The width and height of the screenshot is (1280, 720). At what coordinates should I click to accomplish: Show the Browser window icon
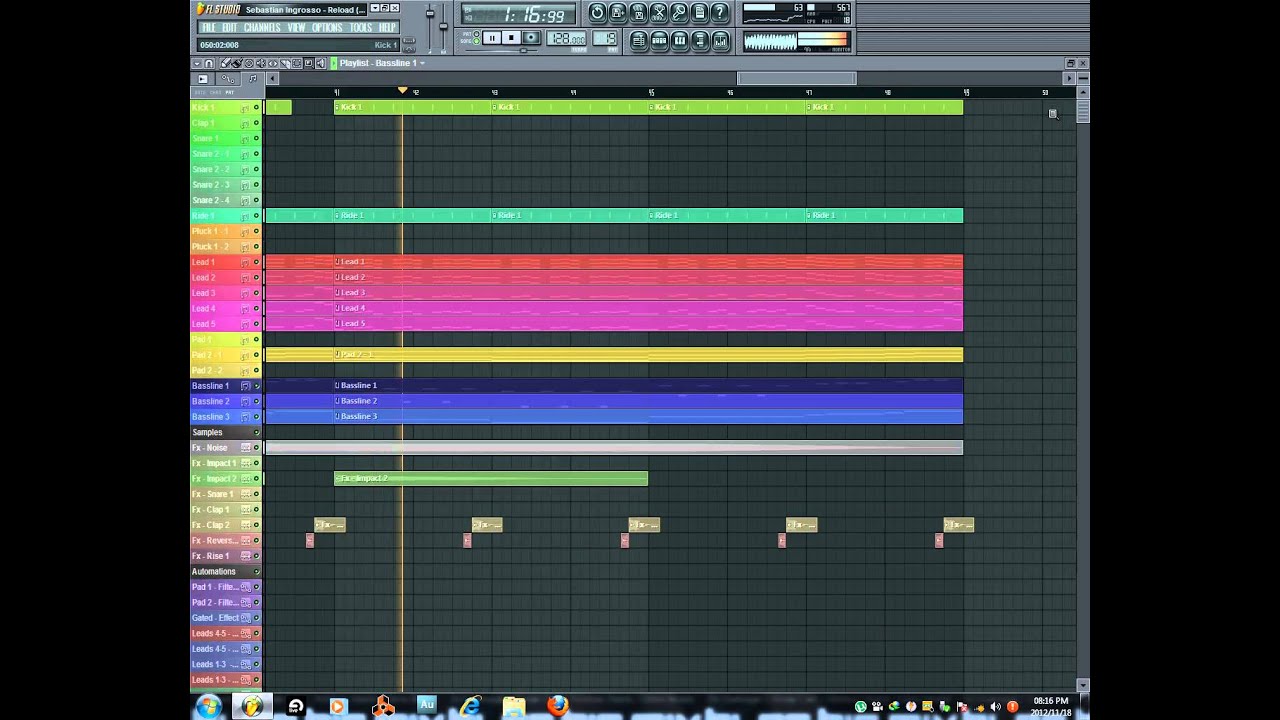(699, 41)
